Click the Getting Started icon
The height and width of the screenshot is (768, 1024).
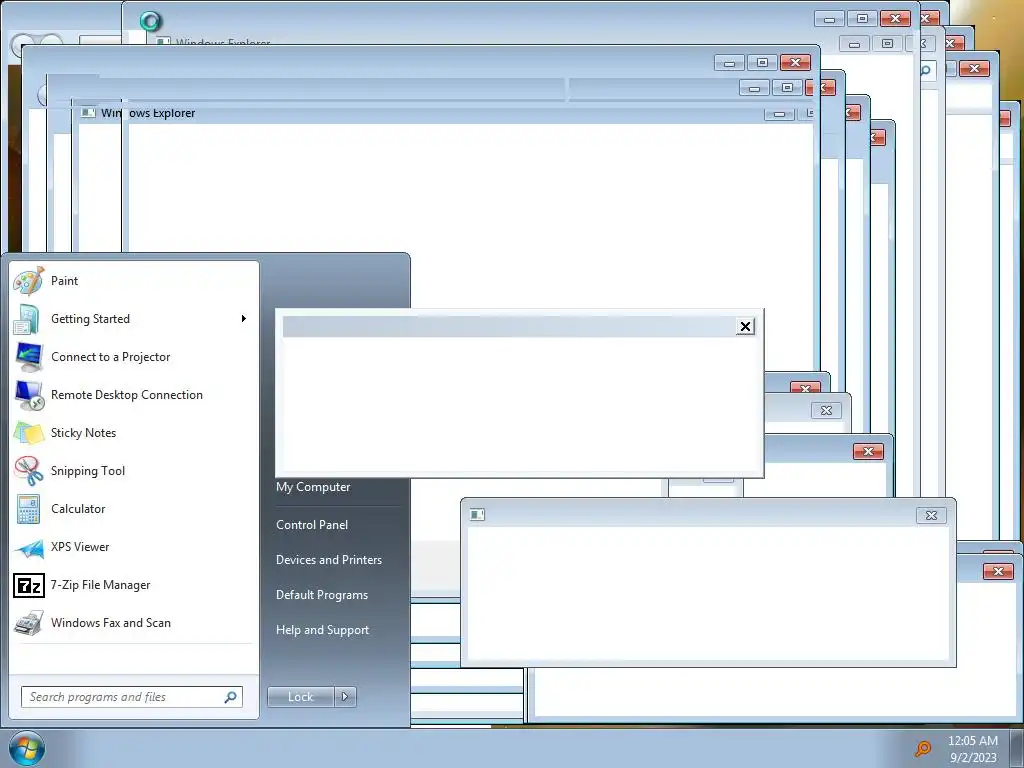click(x=28, y=319)
